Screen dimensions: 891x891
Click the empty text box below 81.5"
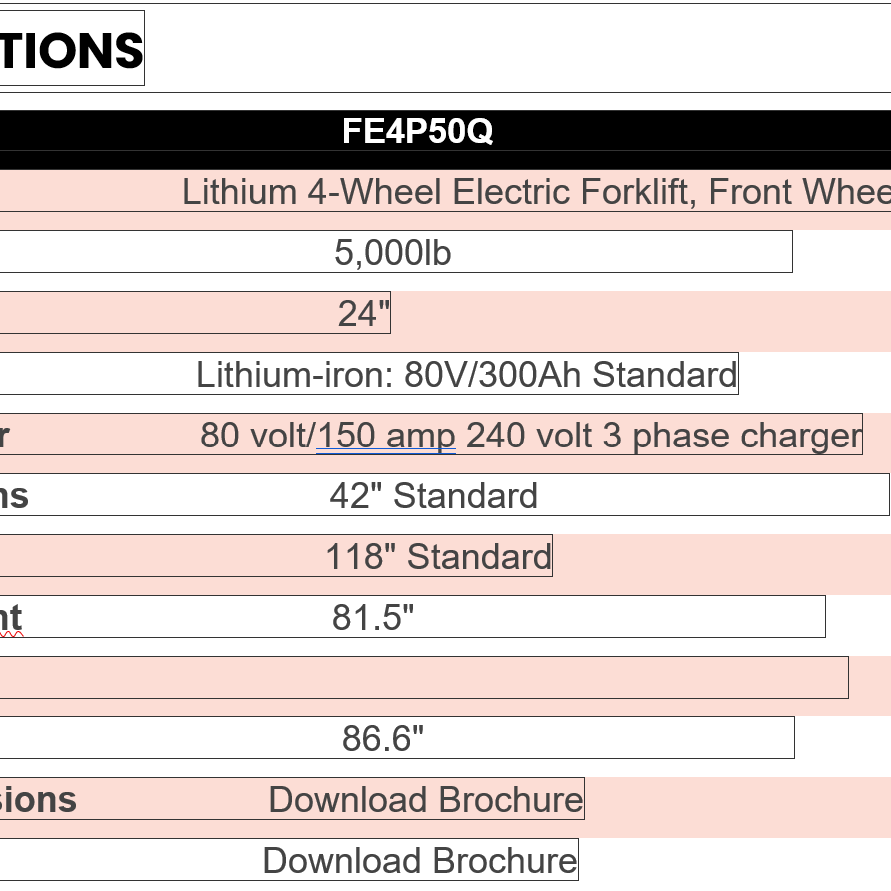click(x=424, y=678)
